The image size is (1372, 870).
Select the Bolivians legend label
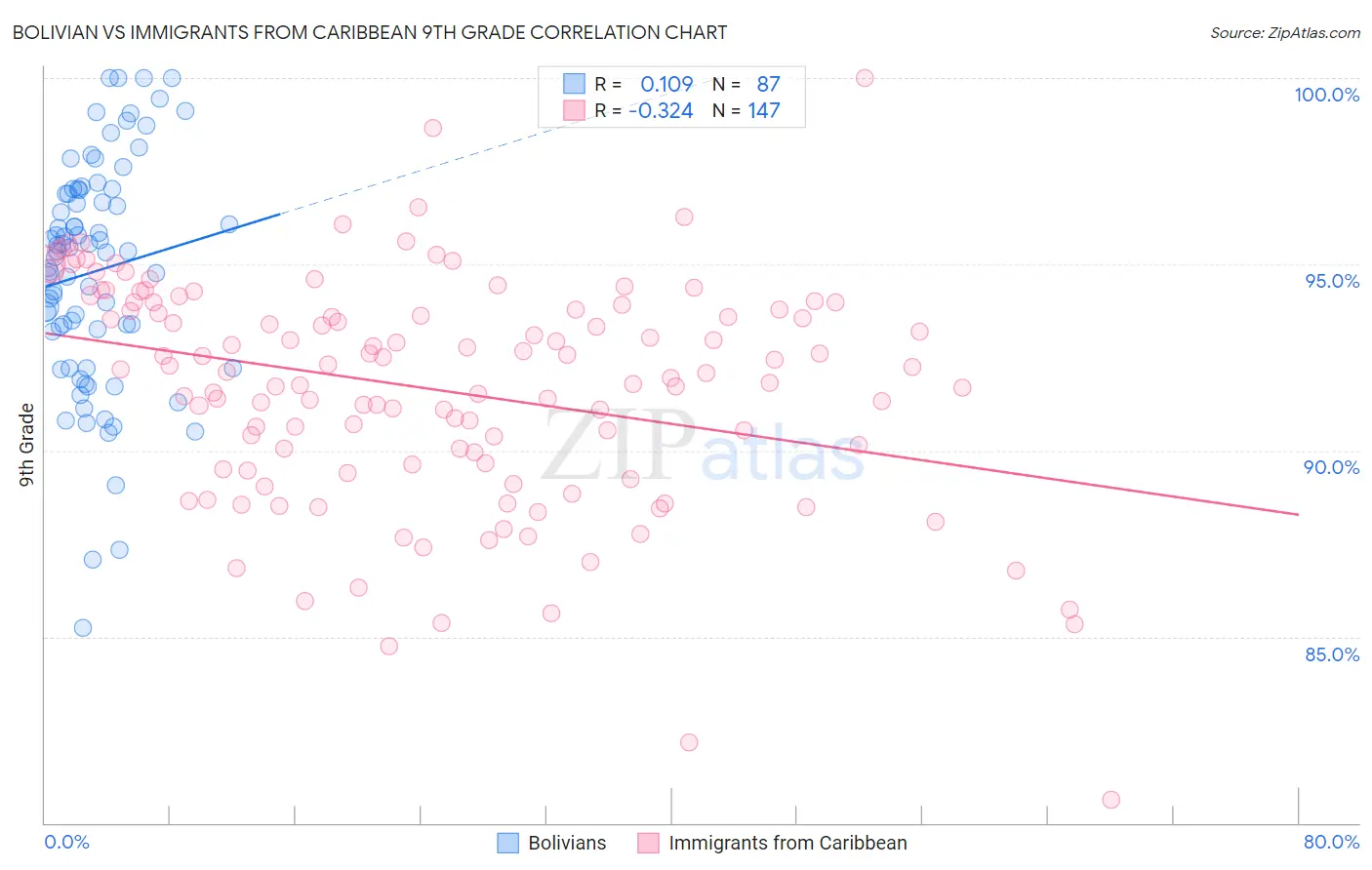tap(567, 843)
